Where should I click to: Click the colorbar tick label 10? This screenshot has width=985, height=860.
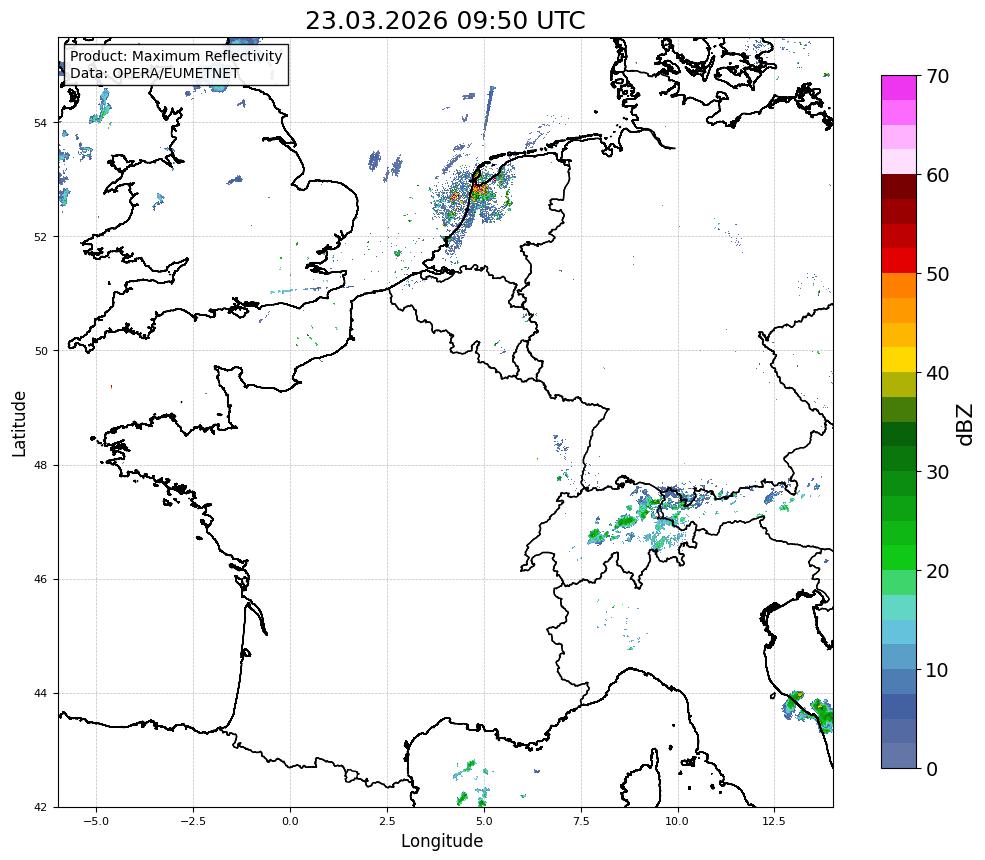[x=937, y=670]
